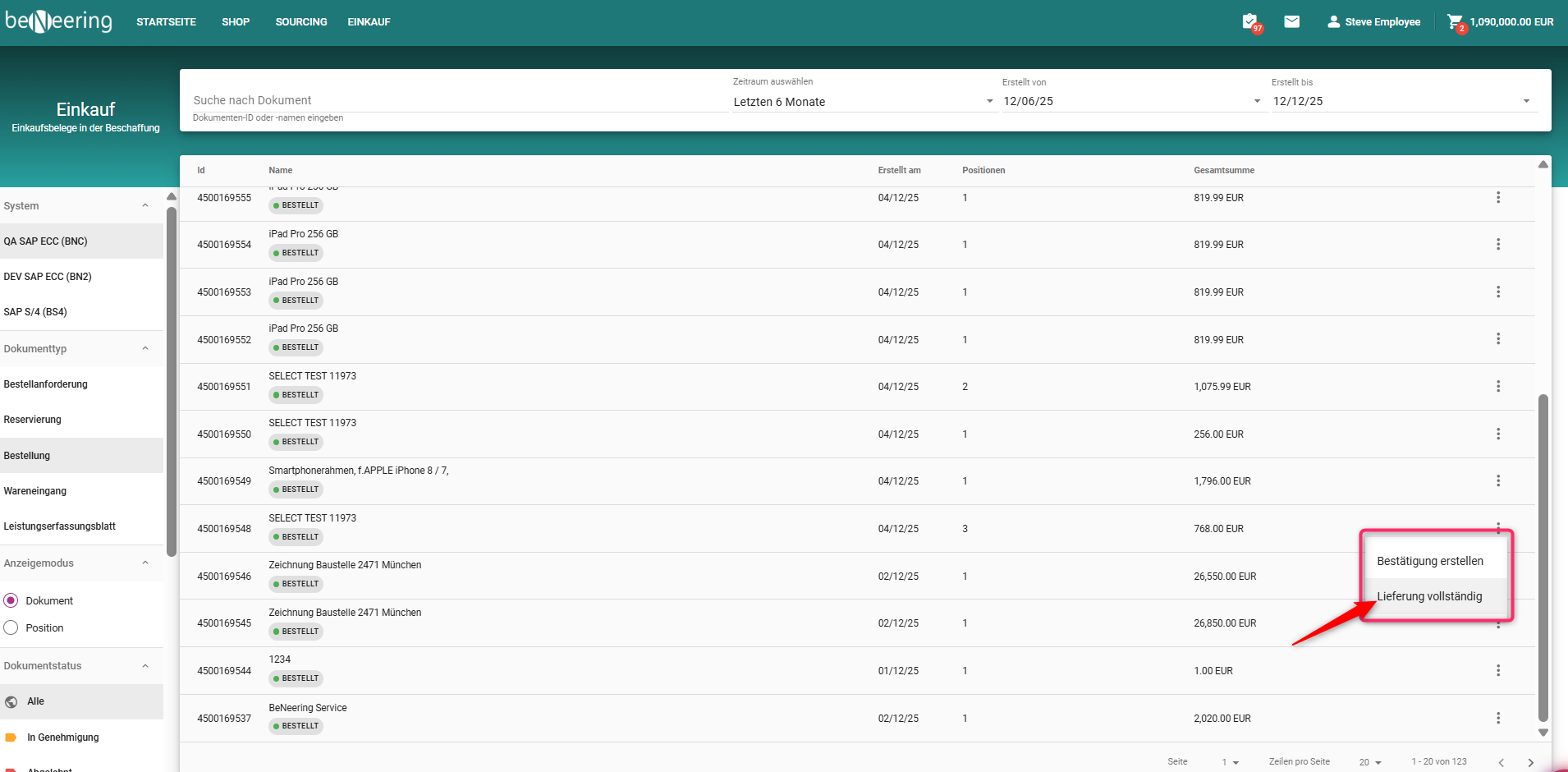1568x772 pixels.
Task: Click order Id 4500169546
Action: coord(224,576)
